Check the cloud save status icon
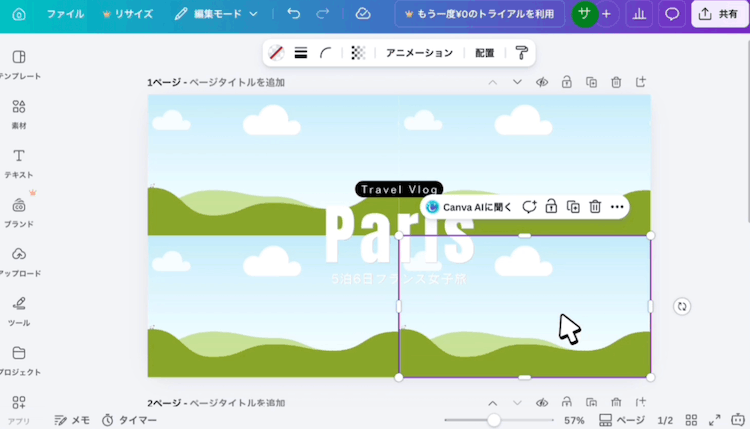Screen dimensions: 750x429 (x=363, y=14)
